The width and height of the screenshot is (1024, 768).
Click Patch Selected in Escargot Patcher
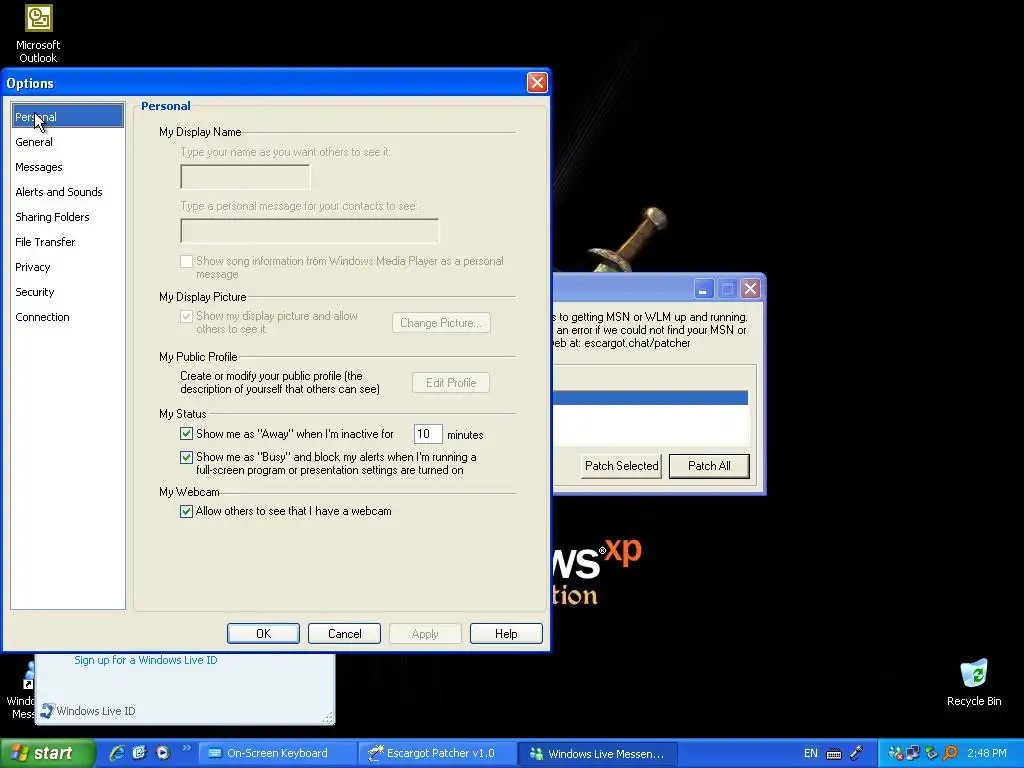pos(621,466)
